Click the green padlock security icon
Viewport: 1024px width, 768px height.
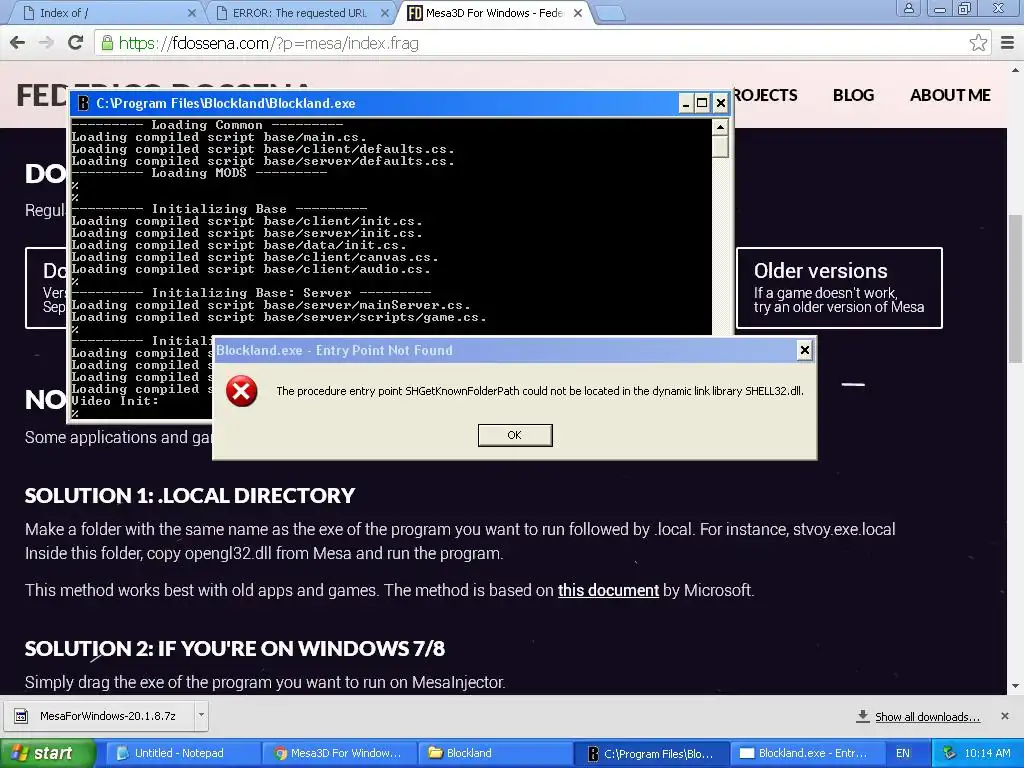click(x=107, y=43)
